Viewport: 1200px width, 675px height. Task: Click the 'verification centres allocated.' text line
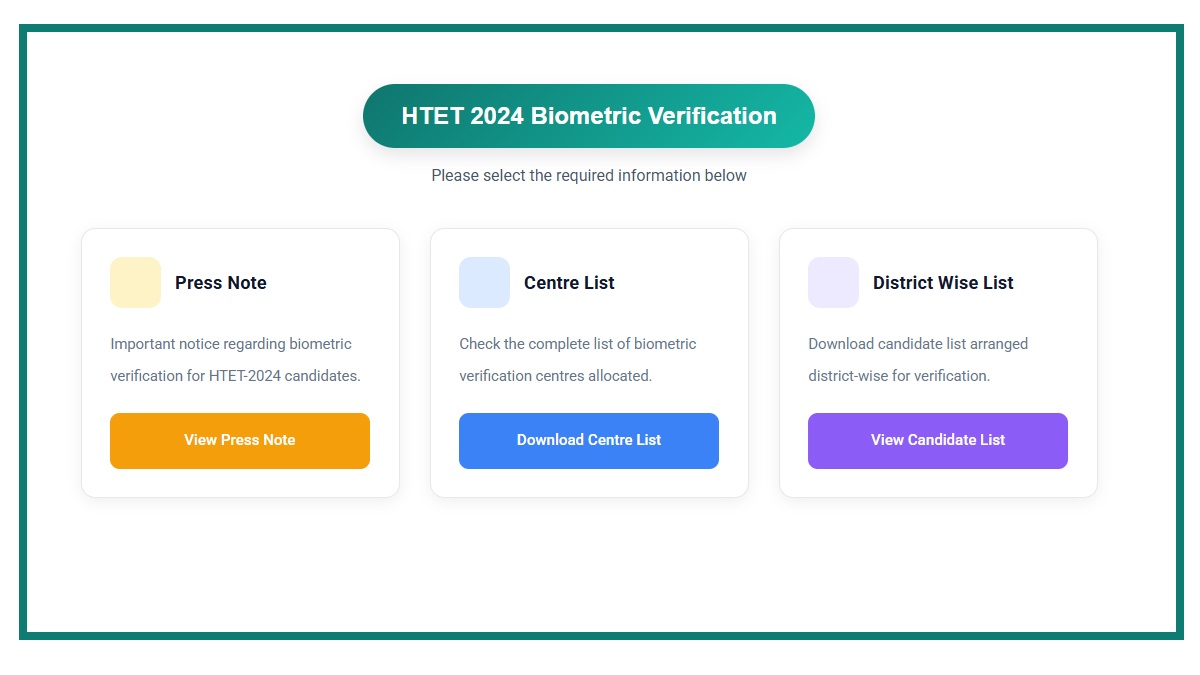(555, 377)
